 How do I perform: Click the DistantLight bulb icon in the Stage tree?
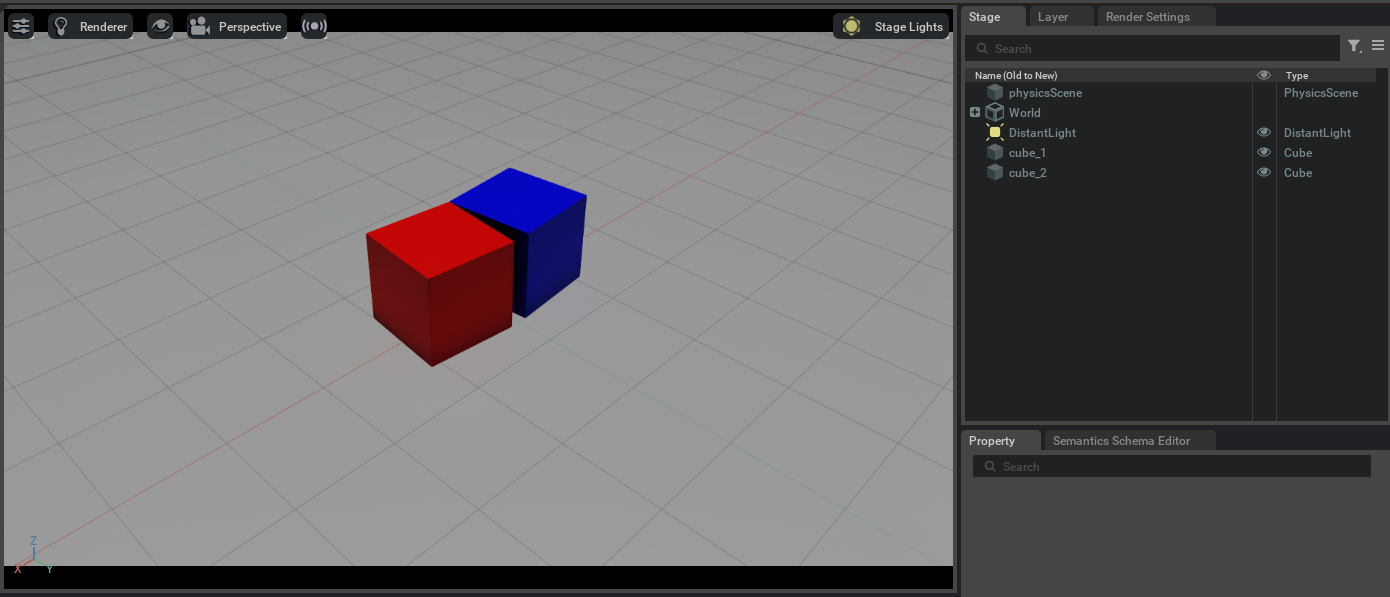pos(995,132)
